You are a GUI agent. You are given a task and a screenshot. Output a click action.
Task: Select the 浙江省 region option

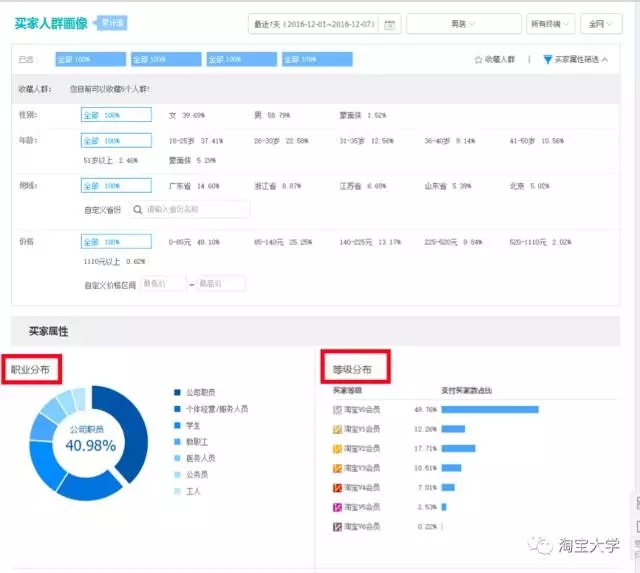[x=278, y=186]
